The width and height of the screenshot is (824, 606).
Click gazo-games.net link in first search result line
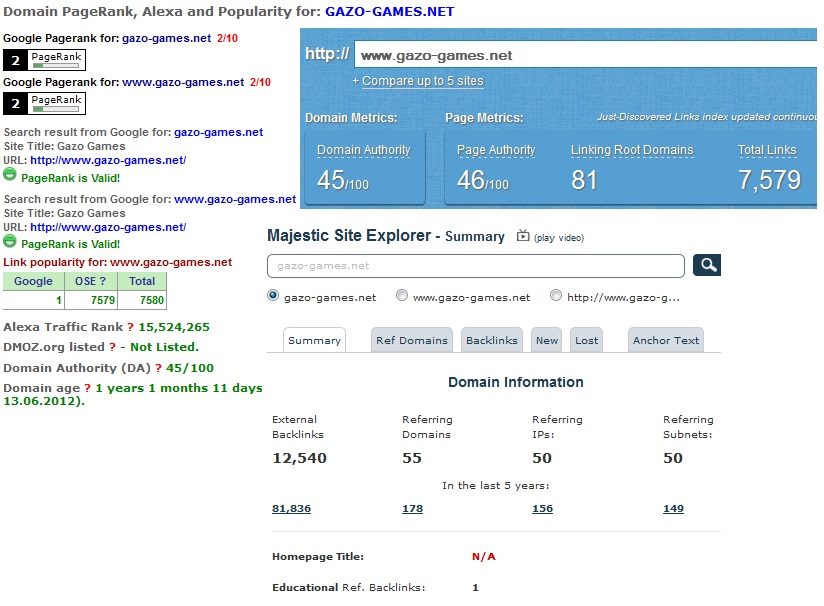pyautogui.click(x=219, y=132)
